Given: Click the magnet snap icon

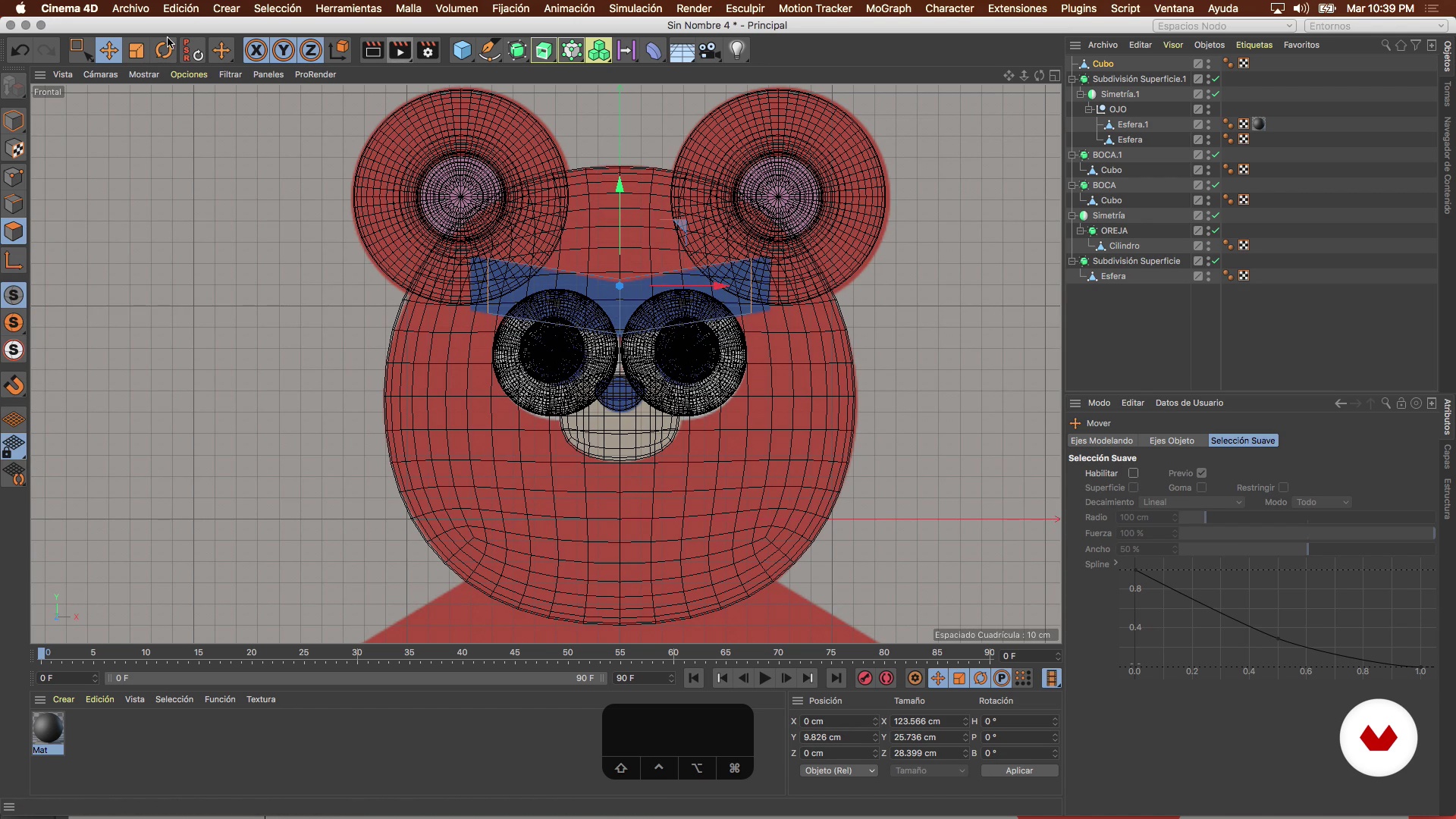Looking at the screenshot, I should 14,385.
